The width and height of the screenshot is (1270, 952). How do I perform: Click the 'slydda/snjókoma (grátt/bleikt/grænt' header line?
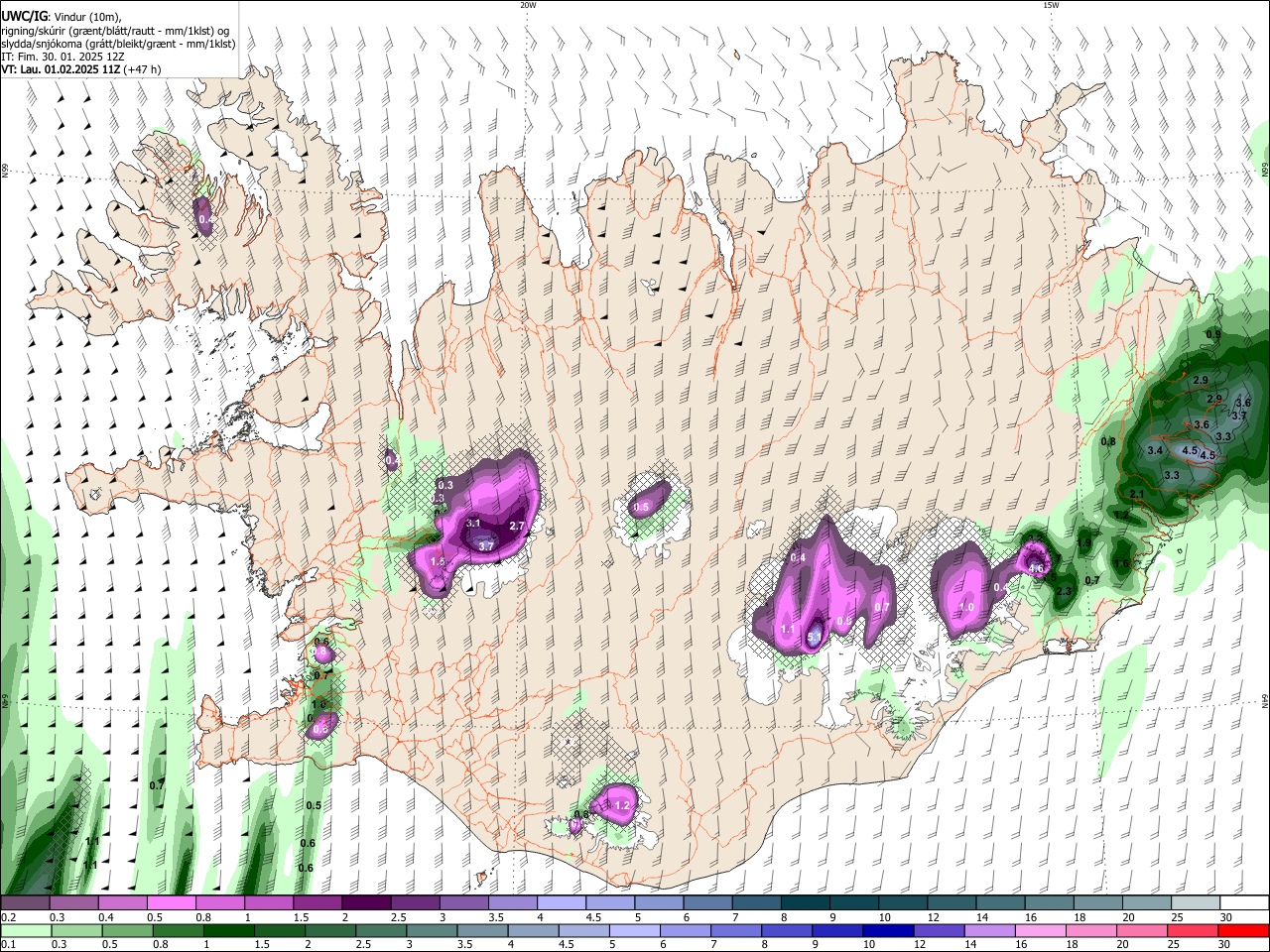118,44
